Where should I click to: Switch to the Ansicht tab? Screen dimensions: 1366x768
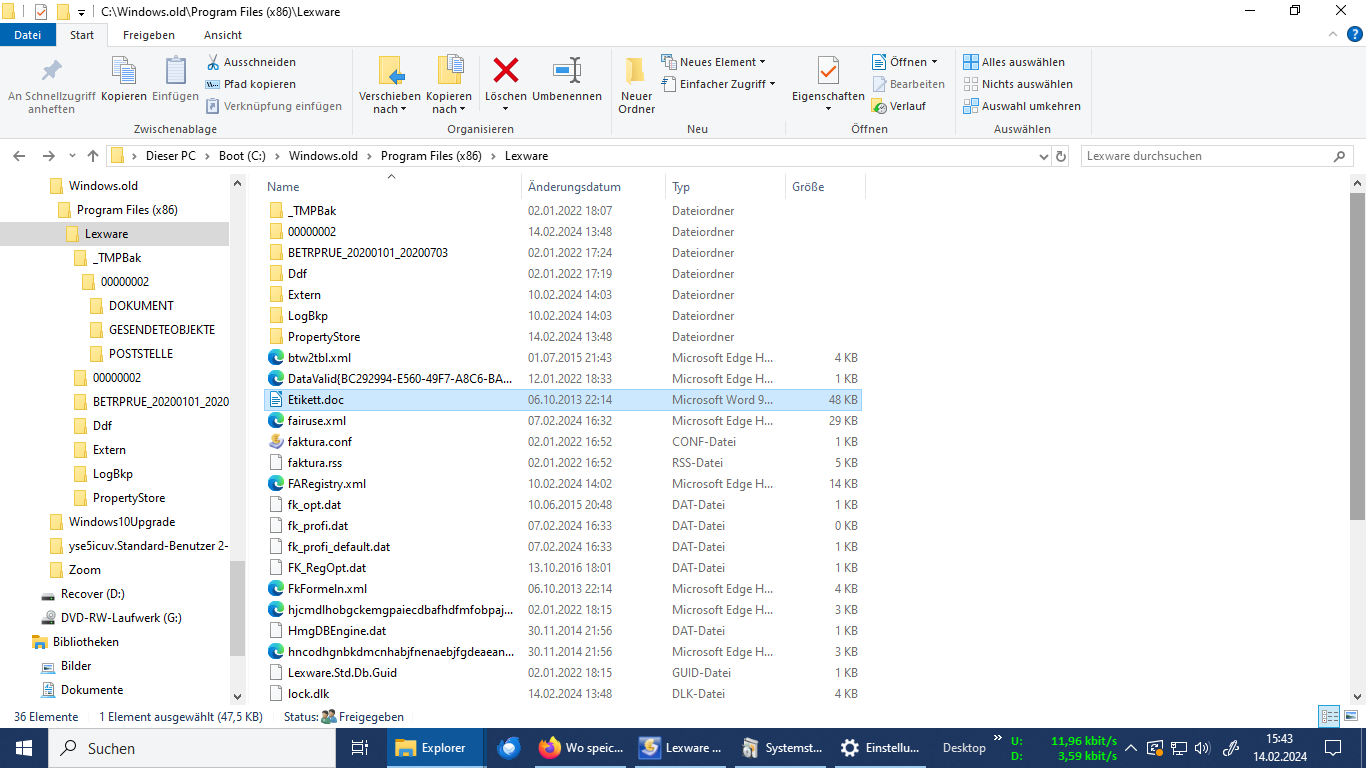tap(223, 35)
